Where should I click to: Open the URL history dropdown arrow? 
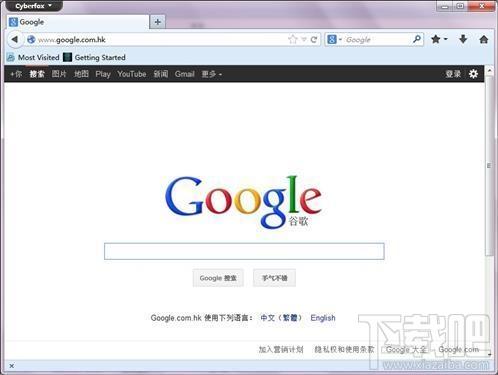click(x=304, y=39)
